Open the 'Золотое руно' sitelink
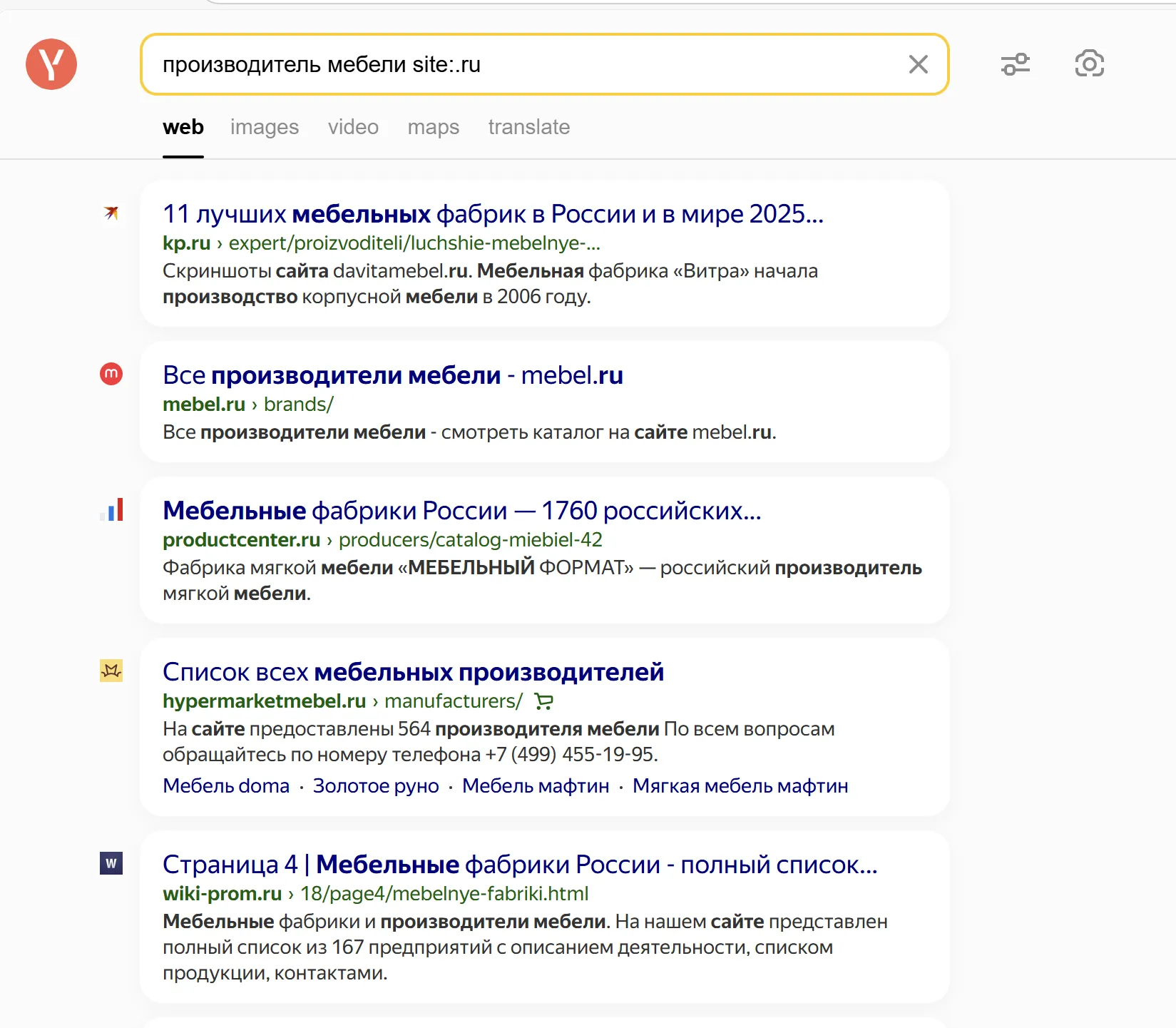The height and width of the screenshot is (1028, 1176). (376, 786)
